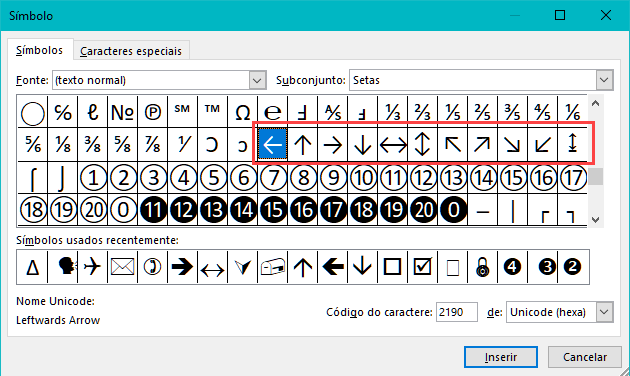
Task: Pick the four fifths fraction symbol
Action: click(x=543, y=112)
